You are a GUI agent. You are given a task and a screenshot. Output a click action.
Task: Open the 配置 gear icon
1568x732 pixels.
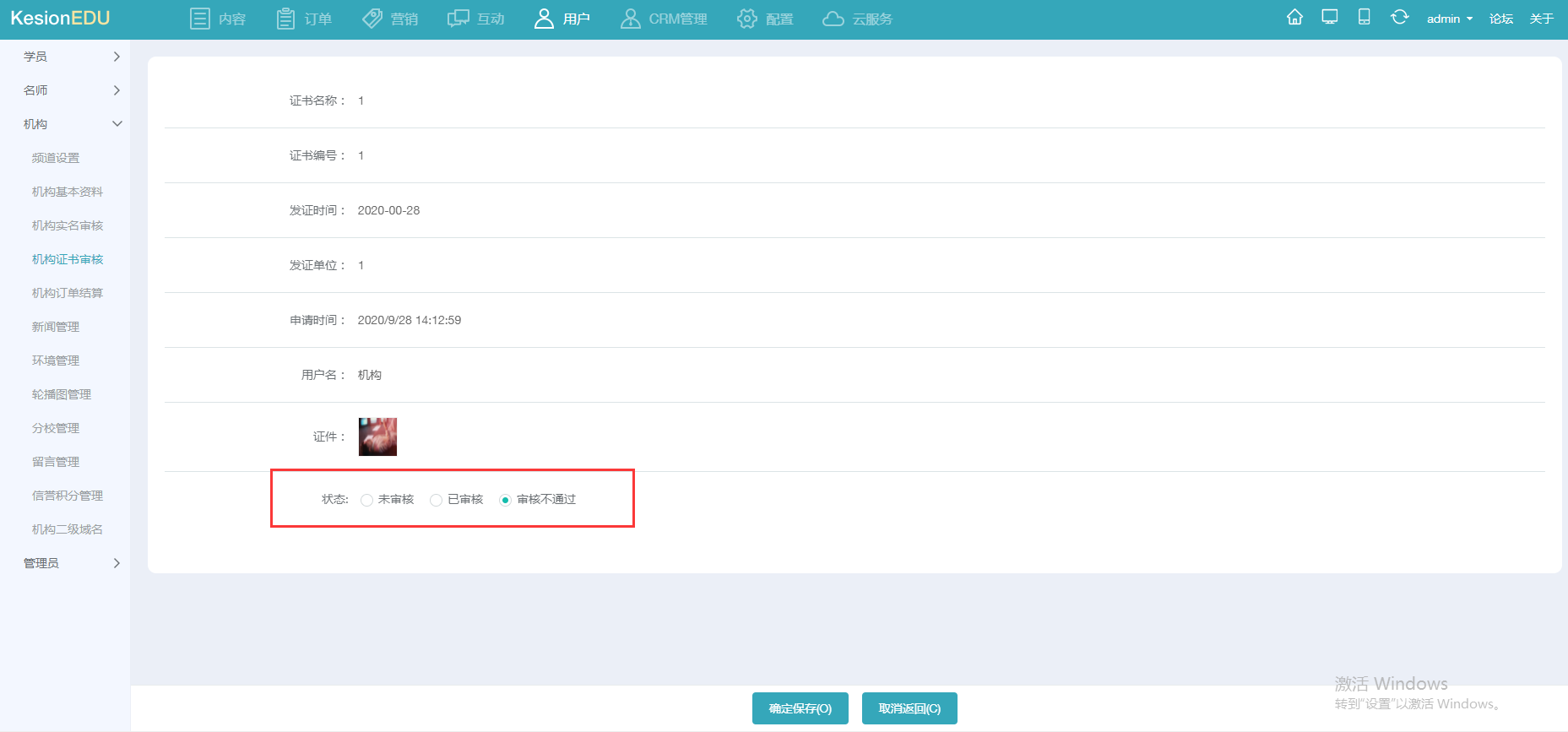(x=746, y=19)
